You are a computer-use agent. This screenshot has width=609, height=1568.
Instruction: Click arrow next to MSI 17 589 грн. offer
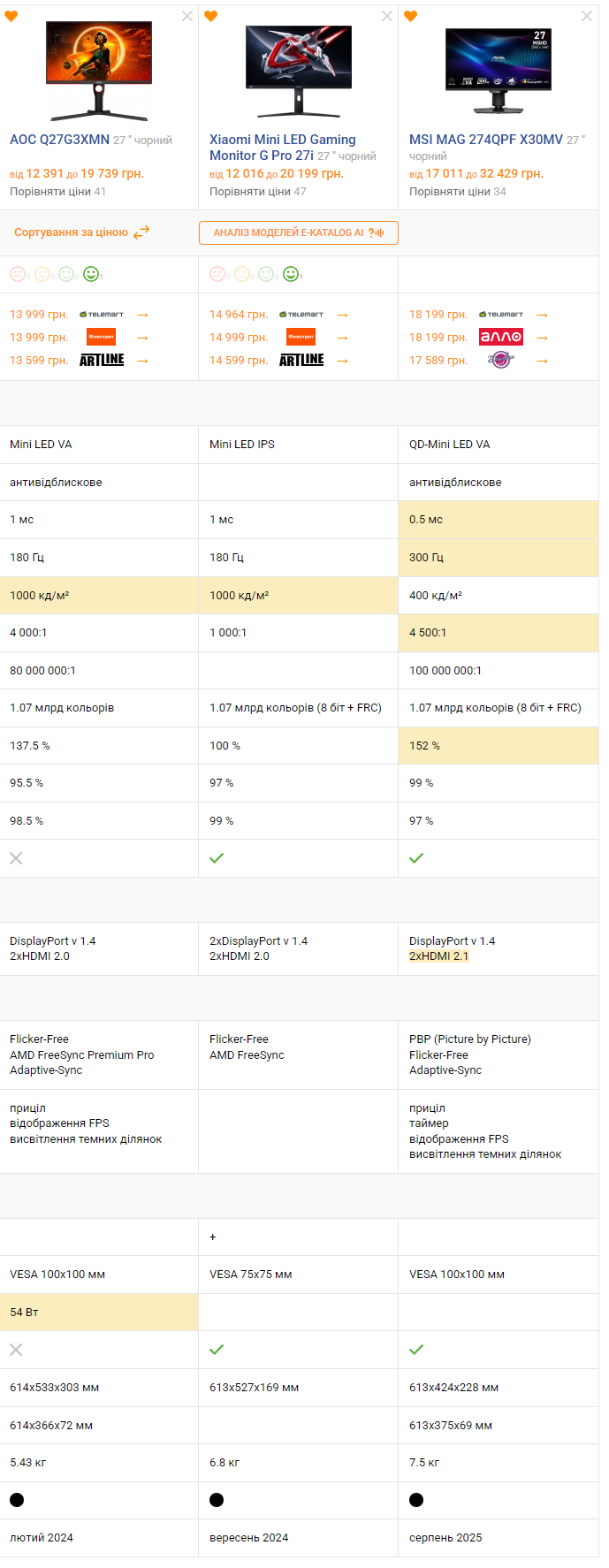(543, 361)
